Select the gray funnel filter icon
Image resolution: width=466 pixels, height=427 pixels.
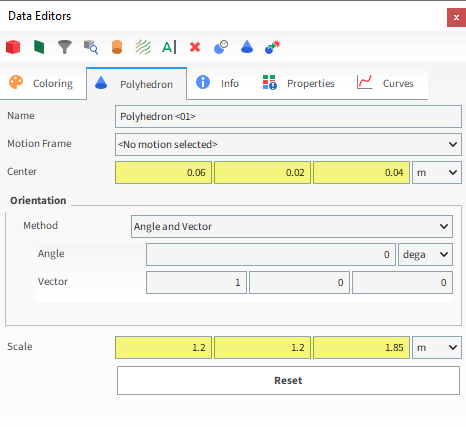pyautogui.click(x=65, y=47)
